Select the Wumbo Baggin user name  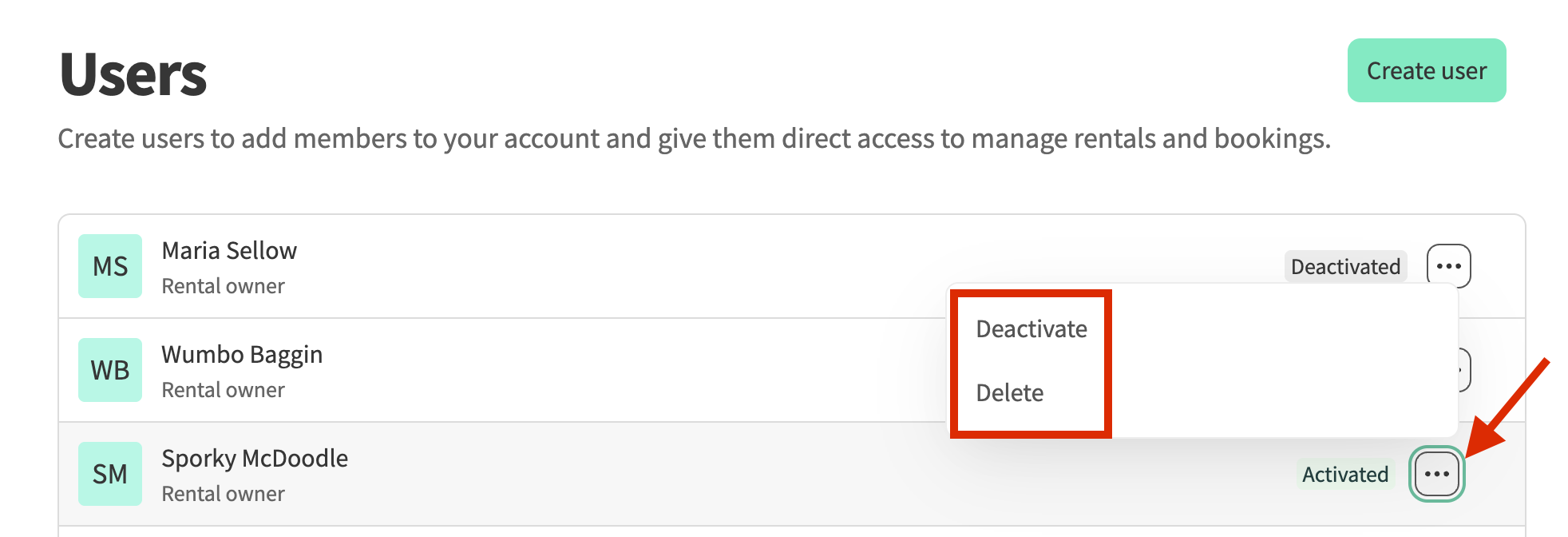pyautogui.click(x=242, y=355)
